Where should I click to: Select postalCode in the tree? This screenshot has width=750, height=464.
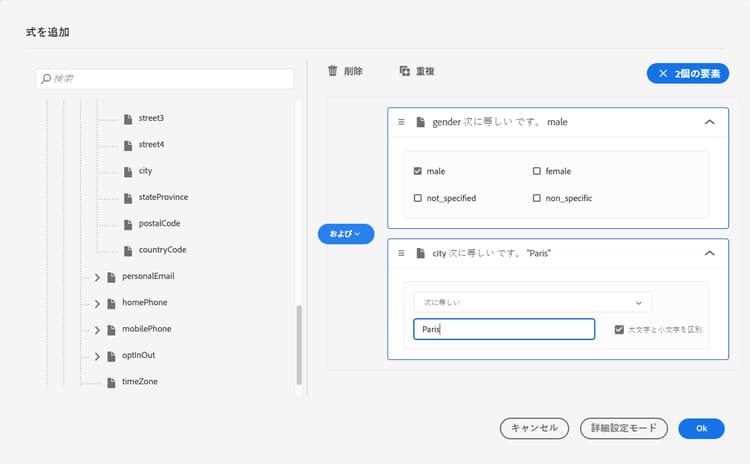pos(159,223)
